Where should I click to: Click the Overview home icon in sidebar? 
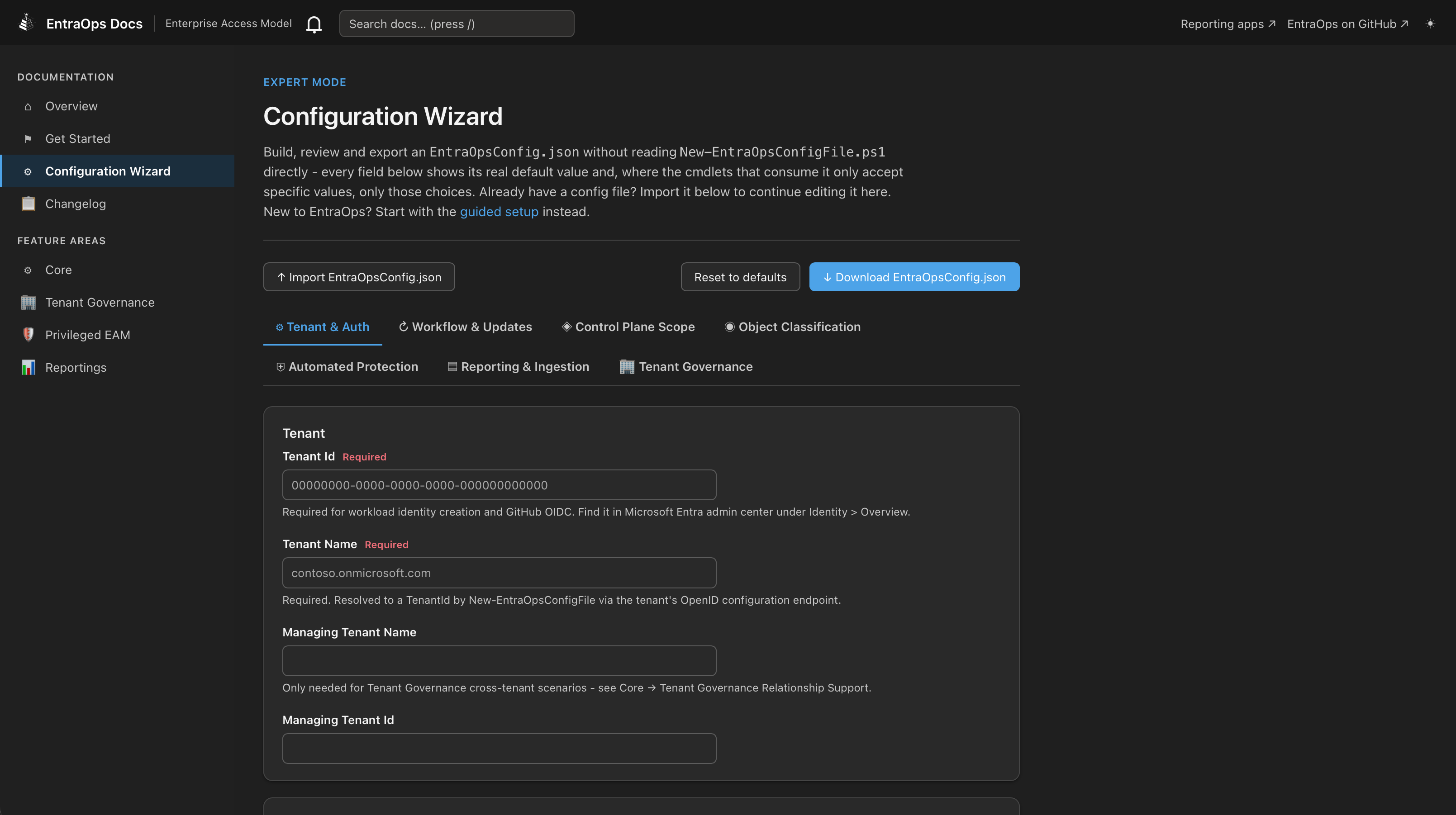28,106
